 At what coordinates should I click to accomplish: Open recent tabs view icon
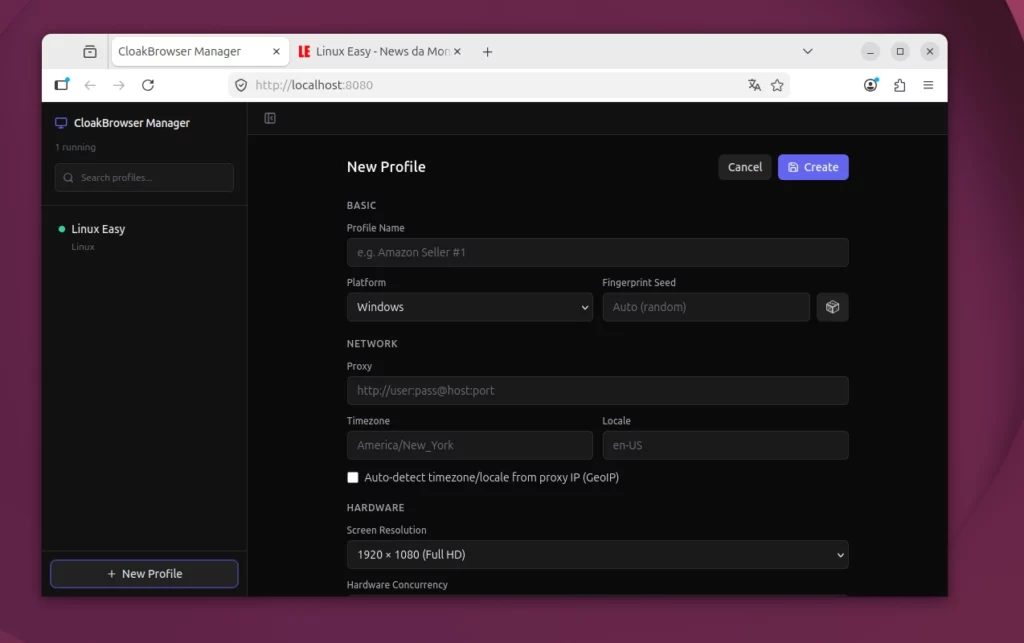(90, 52)
